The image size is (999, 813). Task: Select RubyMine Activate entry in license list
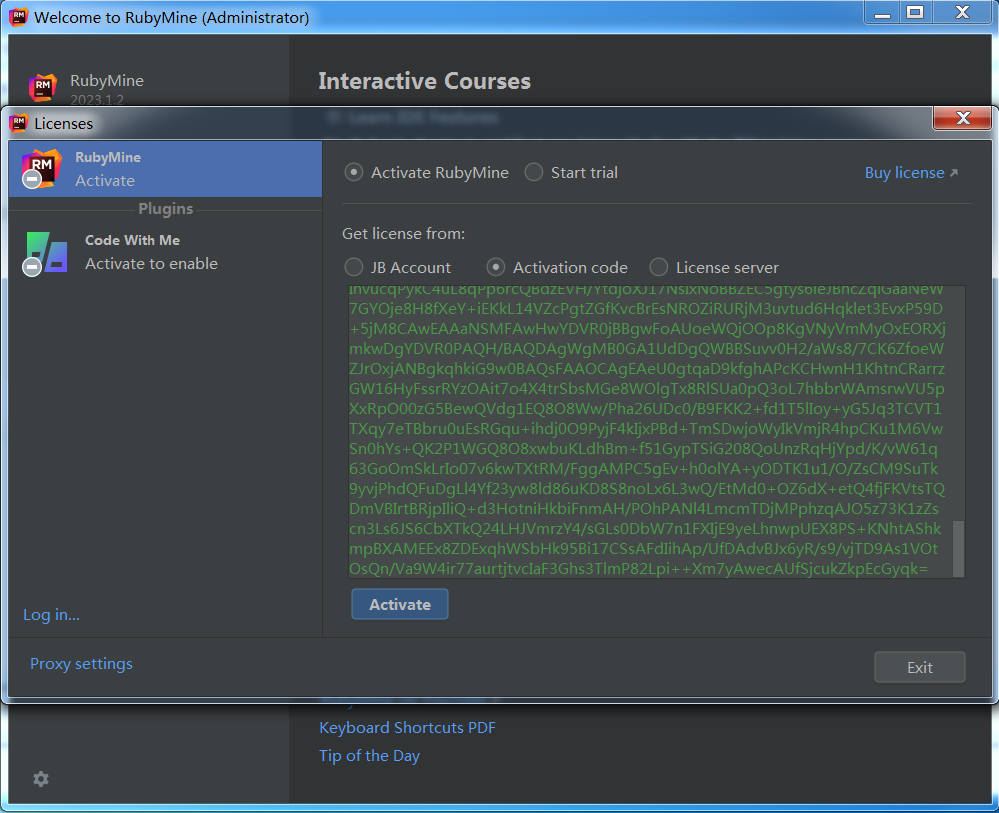tap(166, 169)
